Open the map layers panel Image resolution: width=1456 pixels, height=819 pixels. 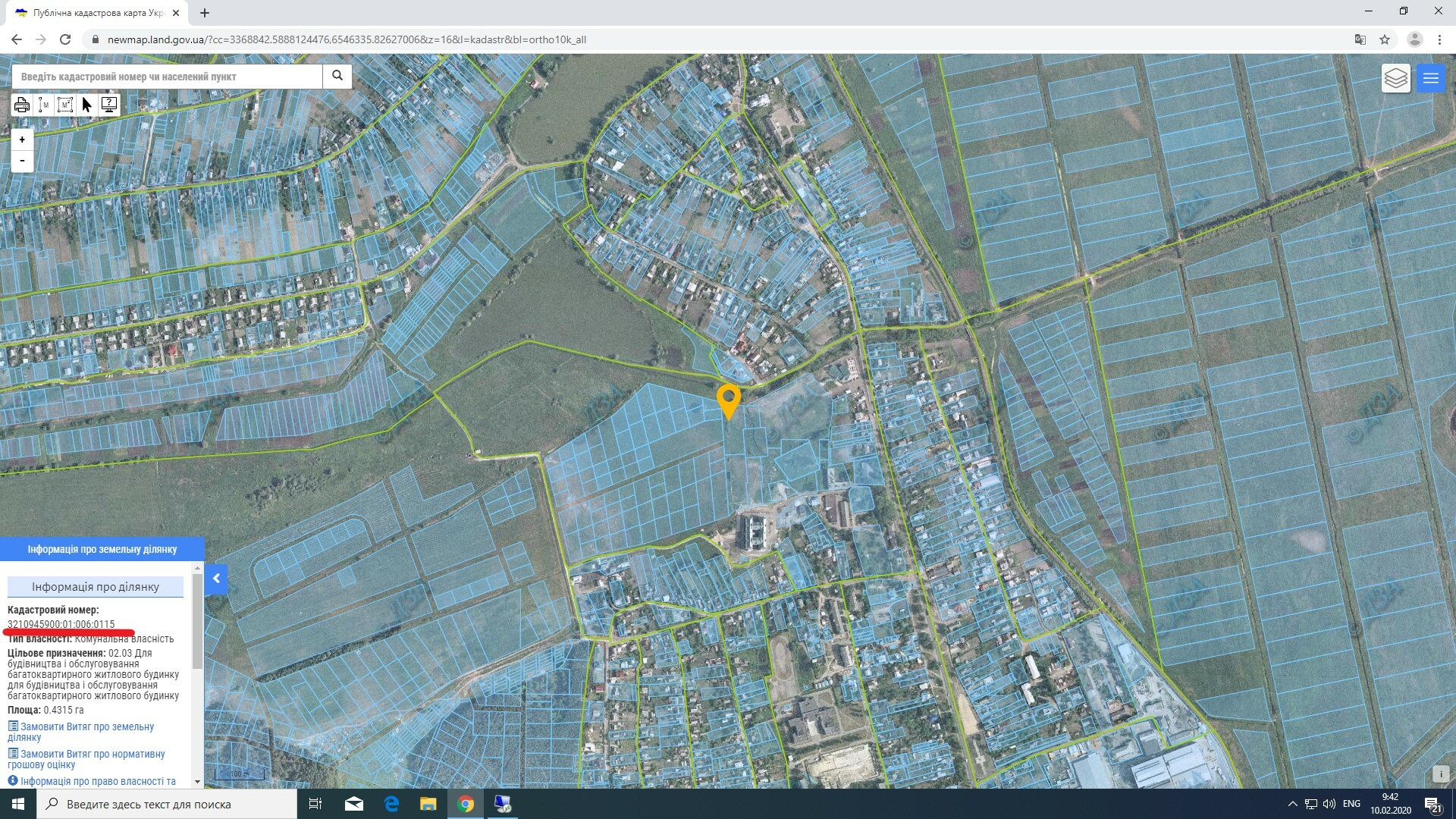point(1395,78)
